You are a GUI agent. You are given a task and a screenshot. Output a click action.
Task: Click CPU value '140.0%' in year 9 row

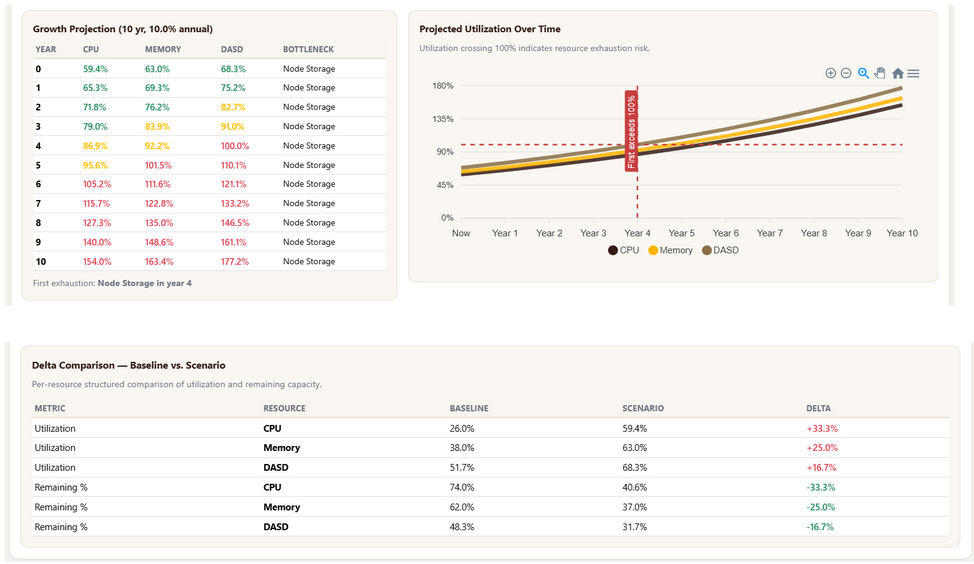point(97,242)
